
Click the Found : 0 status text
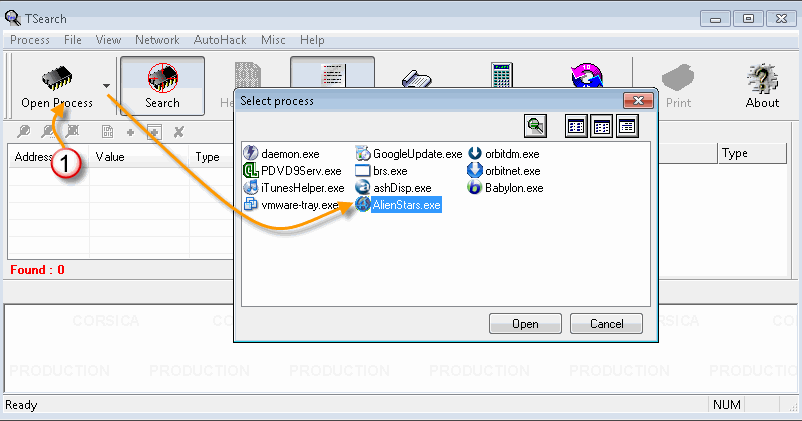37,270
